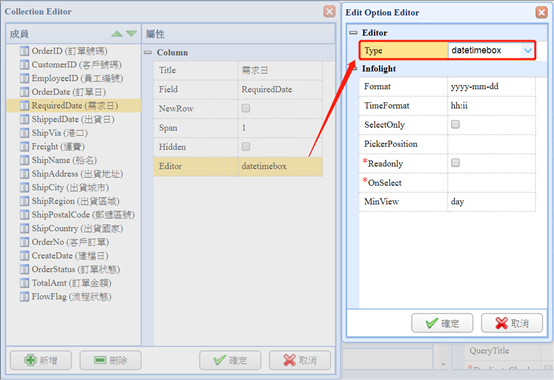This screenshot has height=380, width=554.
Task: Select the TotalAmt member row
Action: click(x=73, y=283)
